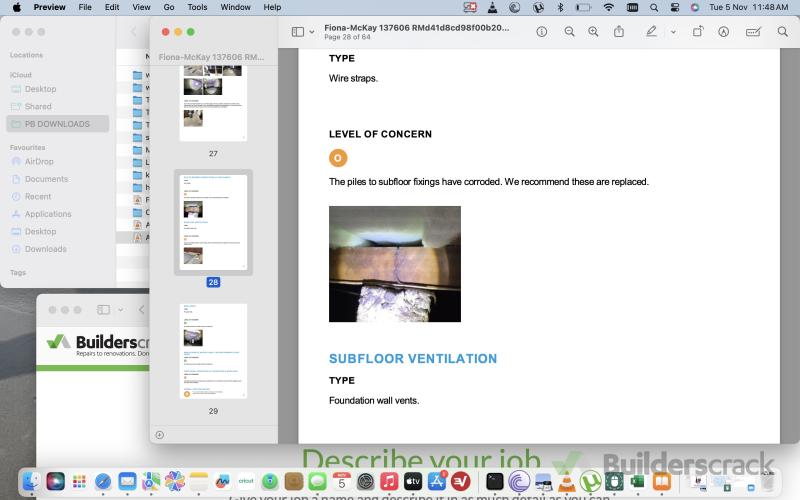Open the form filling toolbar icon
This screenshot has height=500, width=800.
[x=753, y=32]
